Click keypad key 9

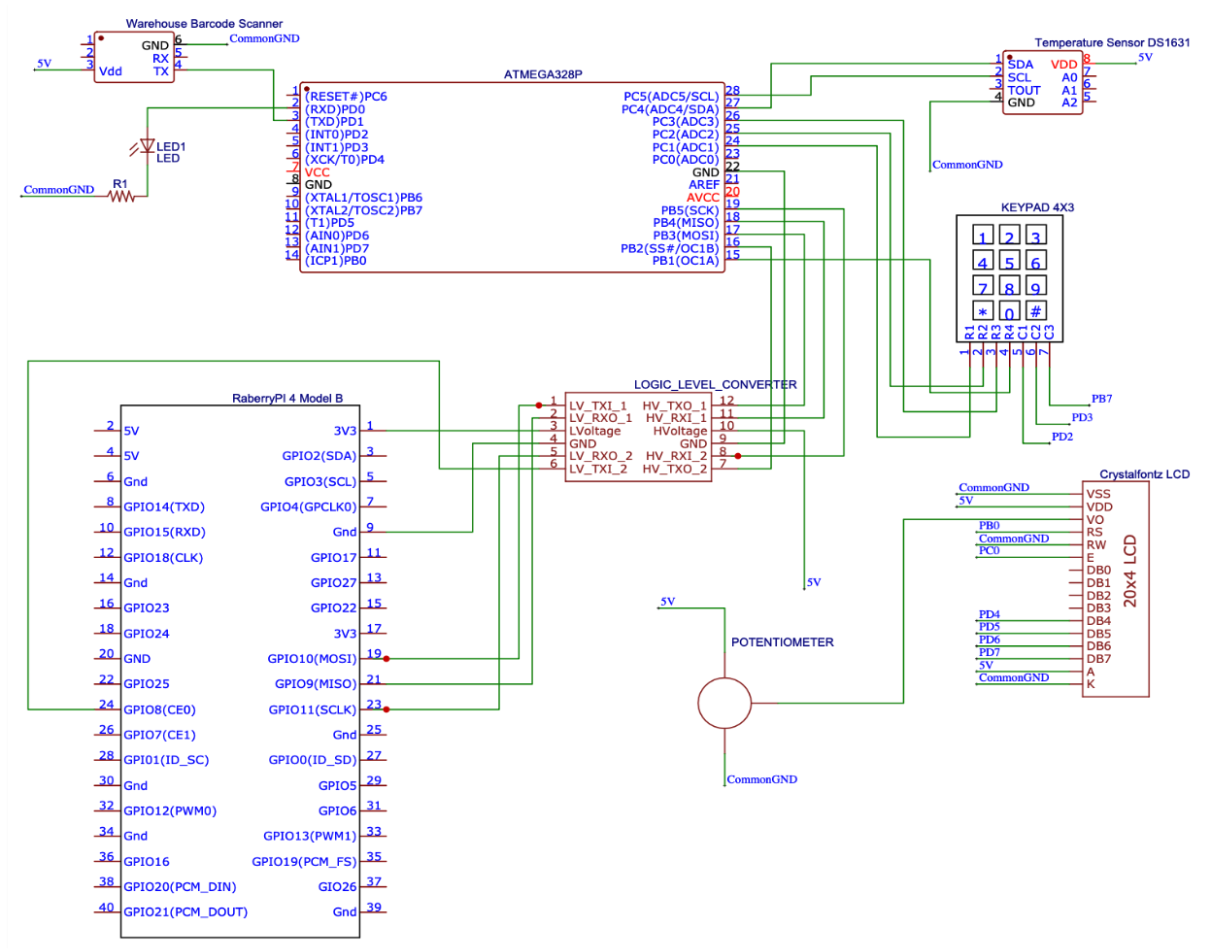(x=1036, y=287)
